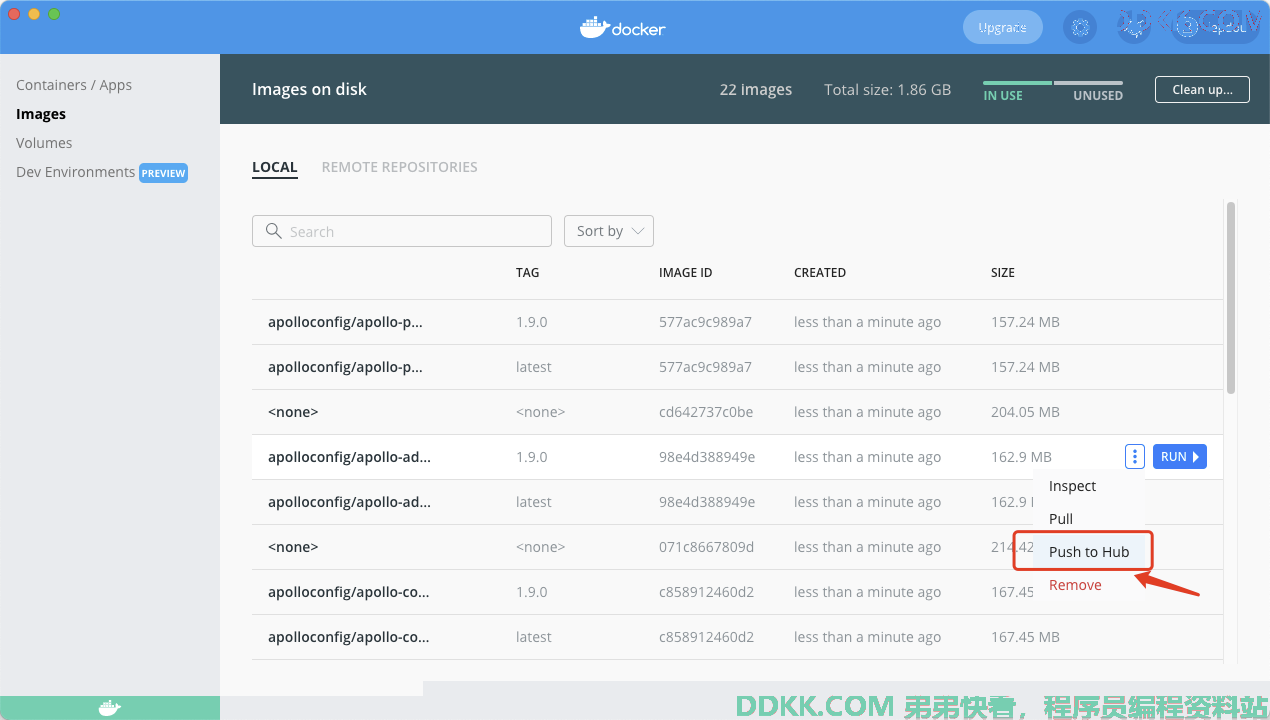Screen dimensions: 1270x720
Task: Click the TAG column header
Action: [x=527, y=273]
